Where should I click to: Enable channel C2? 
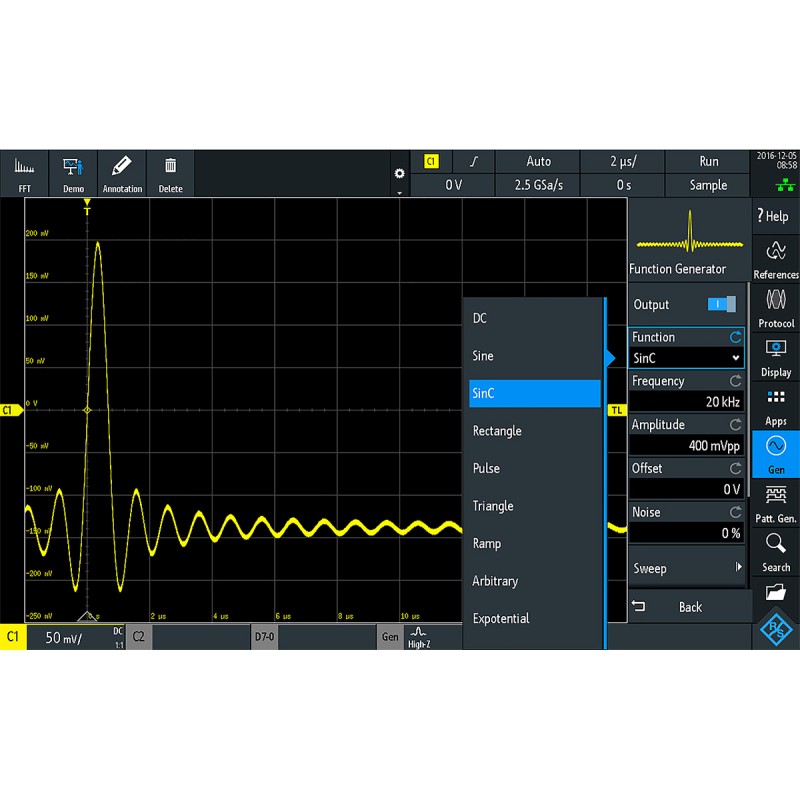pos(137,636)
